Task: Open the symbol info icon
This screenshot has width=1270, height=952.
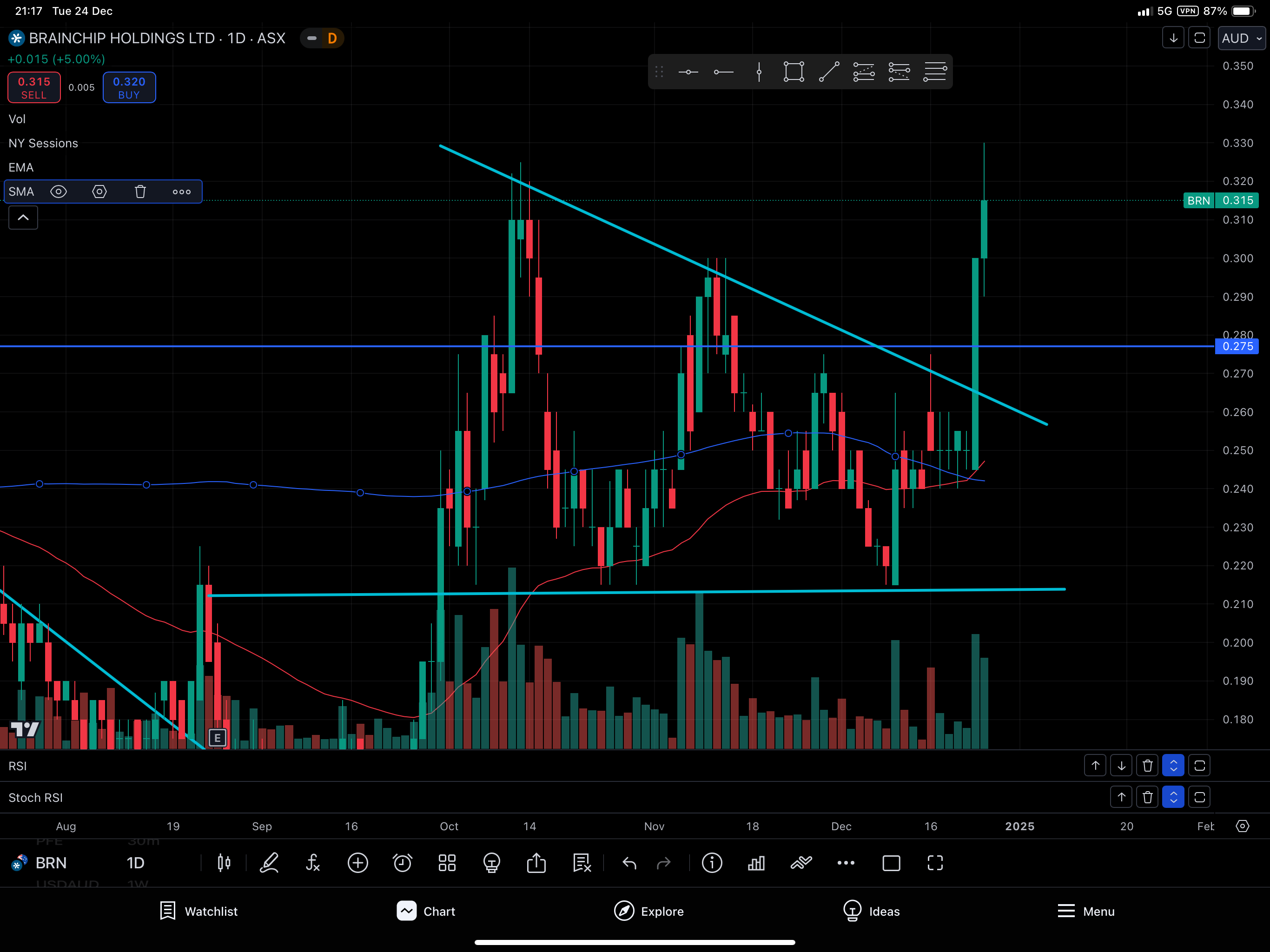Action: coord(712,863)
